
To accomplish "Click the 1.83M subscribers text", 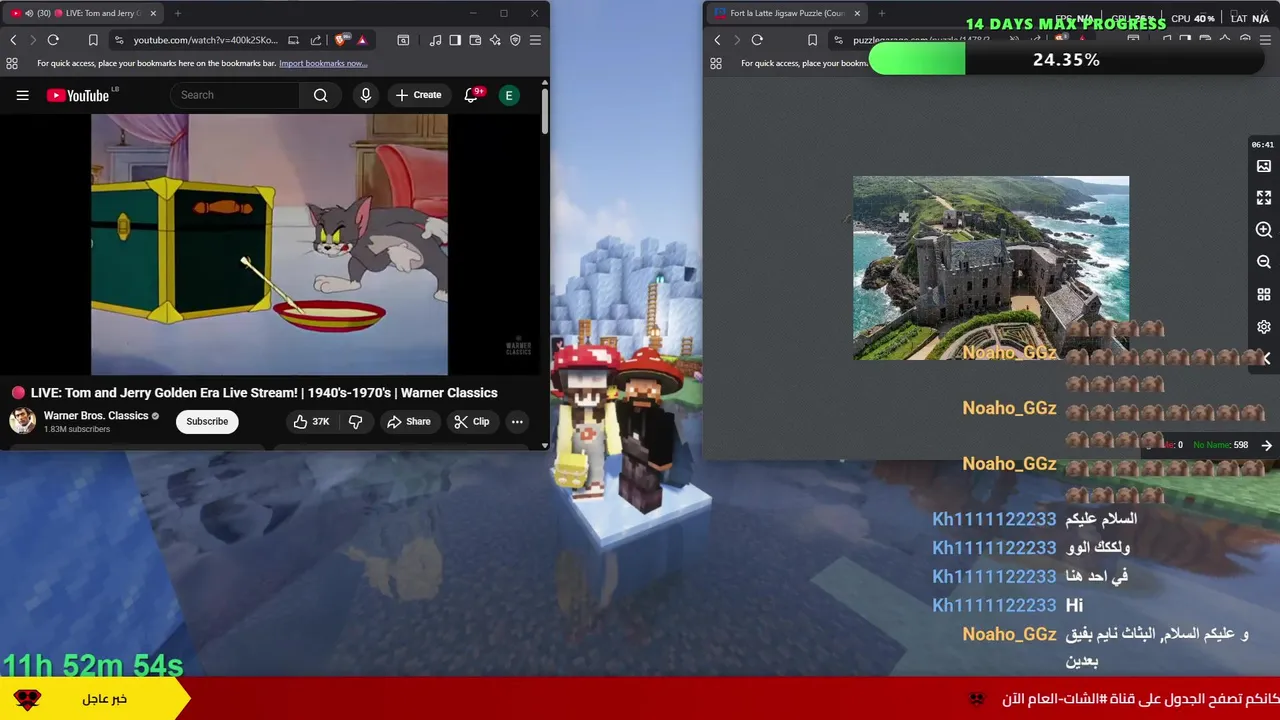I will 77,429.
